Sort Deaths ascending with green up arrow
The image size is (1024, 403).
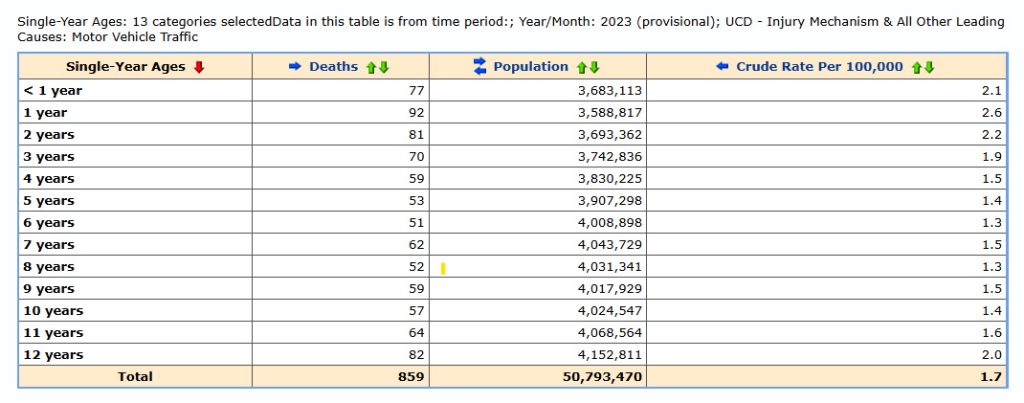pyautogui.click(x=371, y=67)
